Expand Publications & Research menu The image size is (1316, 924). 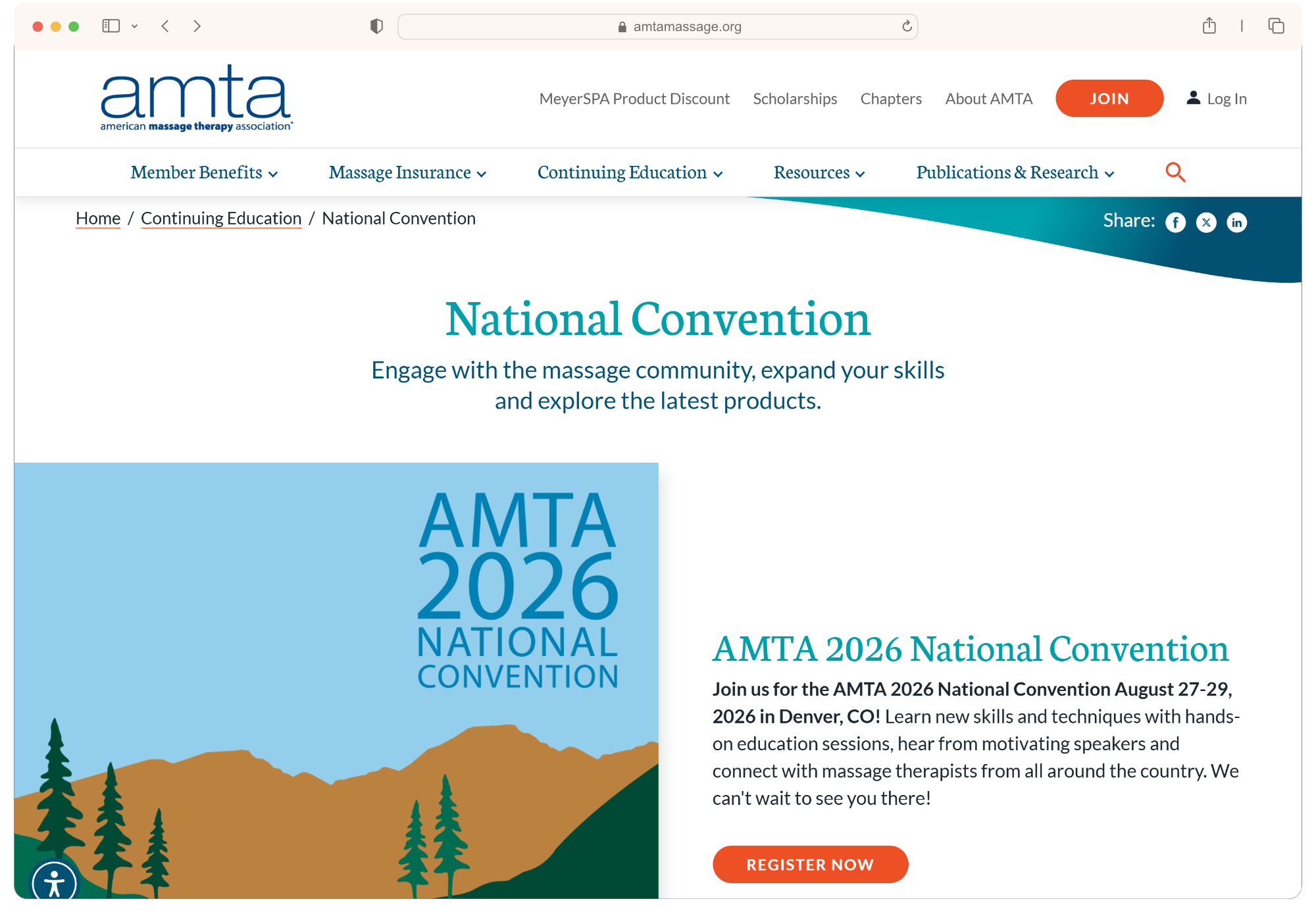tap(1015, 172)
